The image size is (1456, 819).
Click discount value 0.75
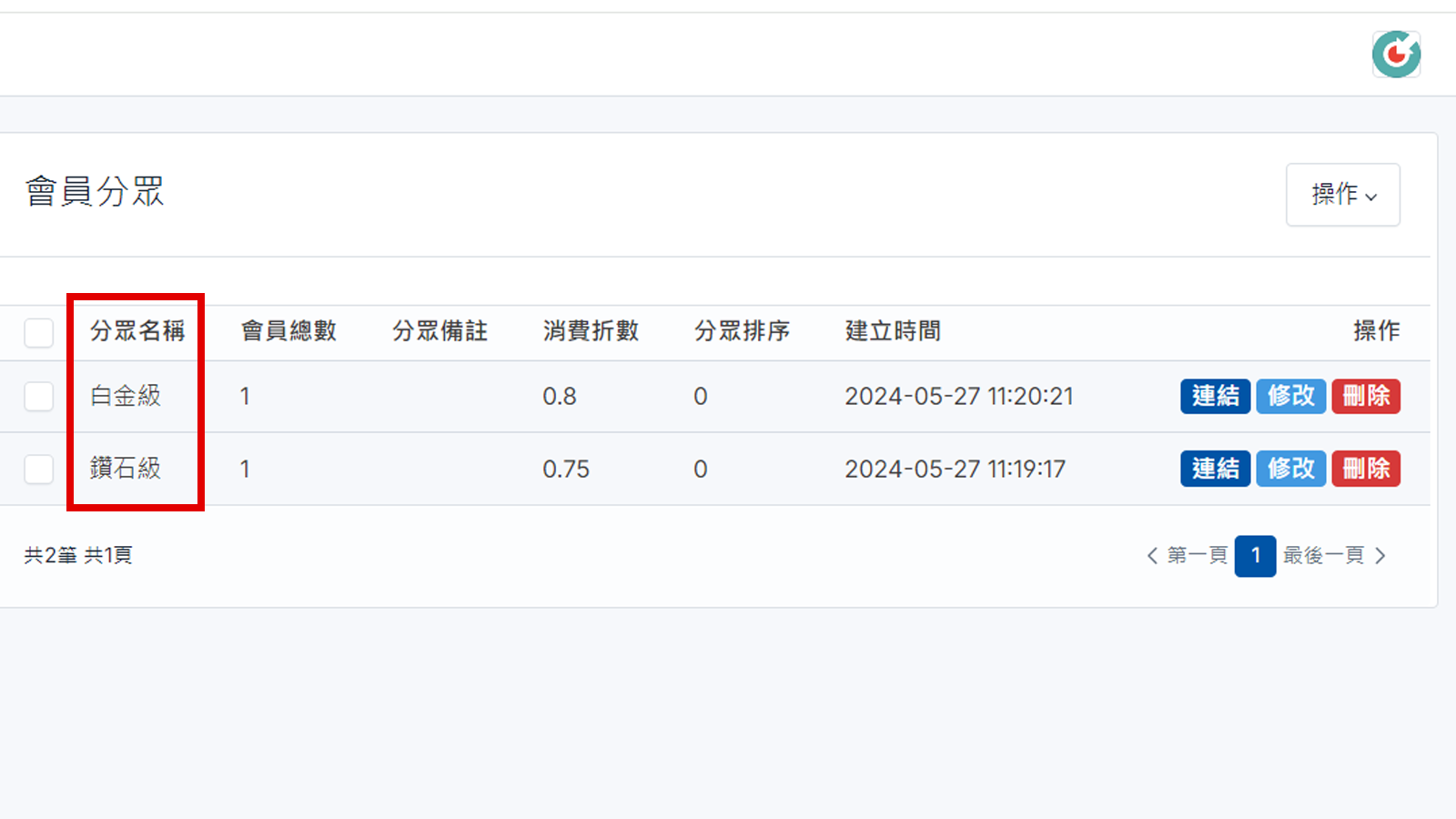click(x=566, y=470)
